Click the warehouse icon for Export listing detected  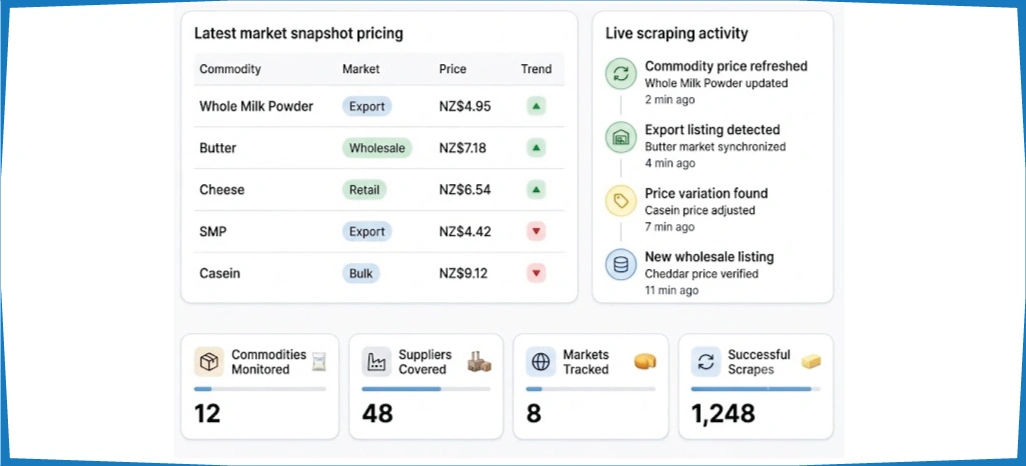click(x=620, y=137)
